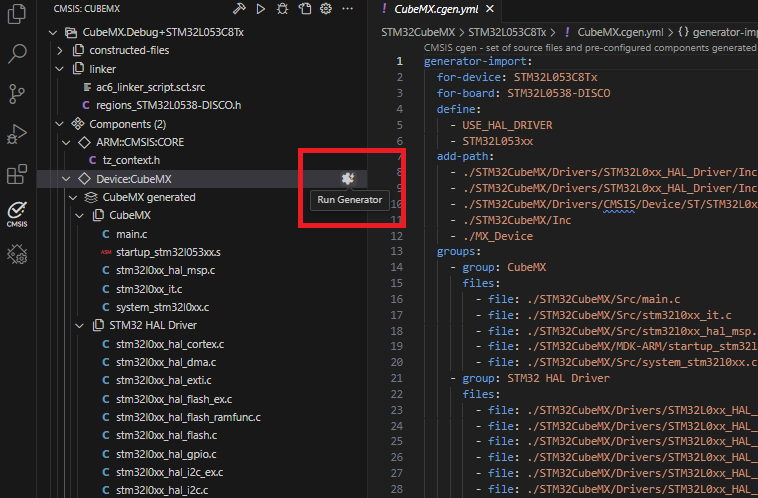Screen dimensions: 758x498
Task: Open ac6_linker_script.sct.src file
Action: [x=150, y=88]
